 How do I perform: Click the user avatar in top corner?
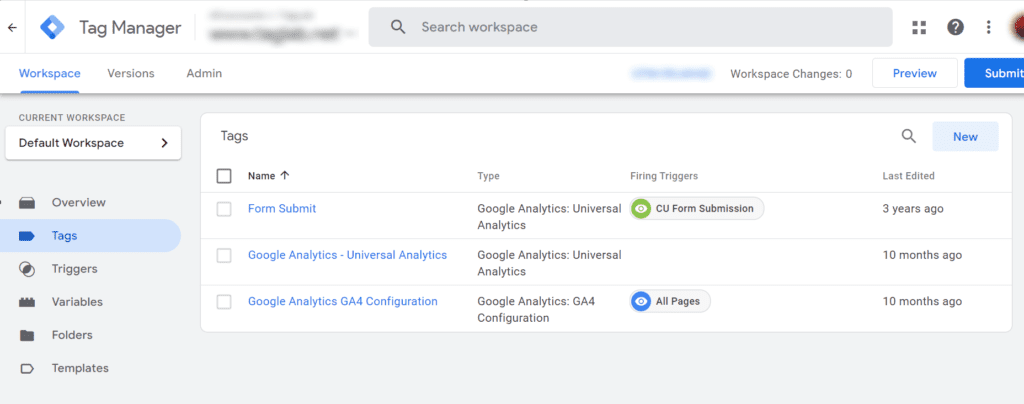(1017, 27)
